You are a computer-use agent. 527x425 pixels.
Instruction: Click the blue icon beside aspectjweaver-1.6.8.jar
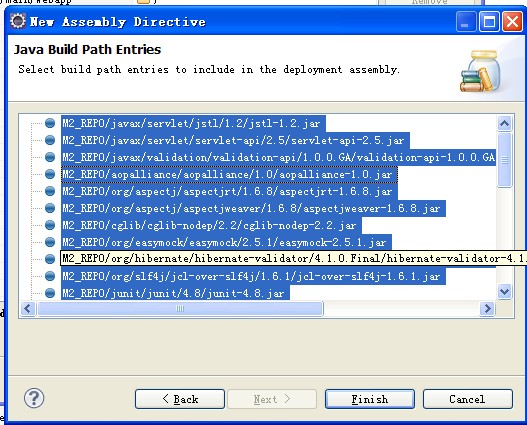pyautogui.click(x=50, y=208)
